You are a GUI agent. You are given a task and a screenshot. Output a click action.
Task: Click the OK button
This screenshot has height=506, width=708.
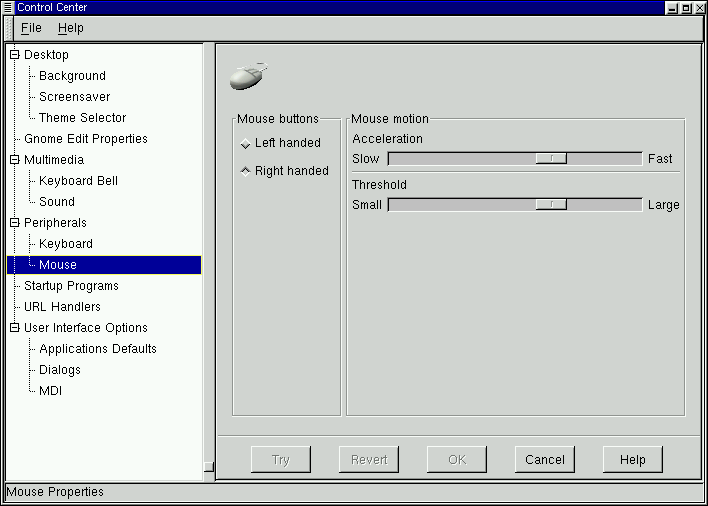(x=457, y=460)
